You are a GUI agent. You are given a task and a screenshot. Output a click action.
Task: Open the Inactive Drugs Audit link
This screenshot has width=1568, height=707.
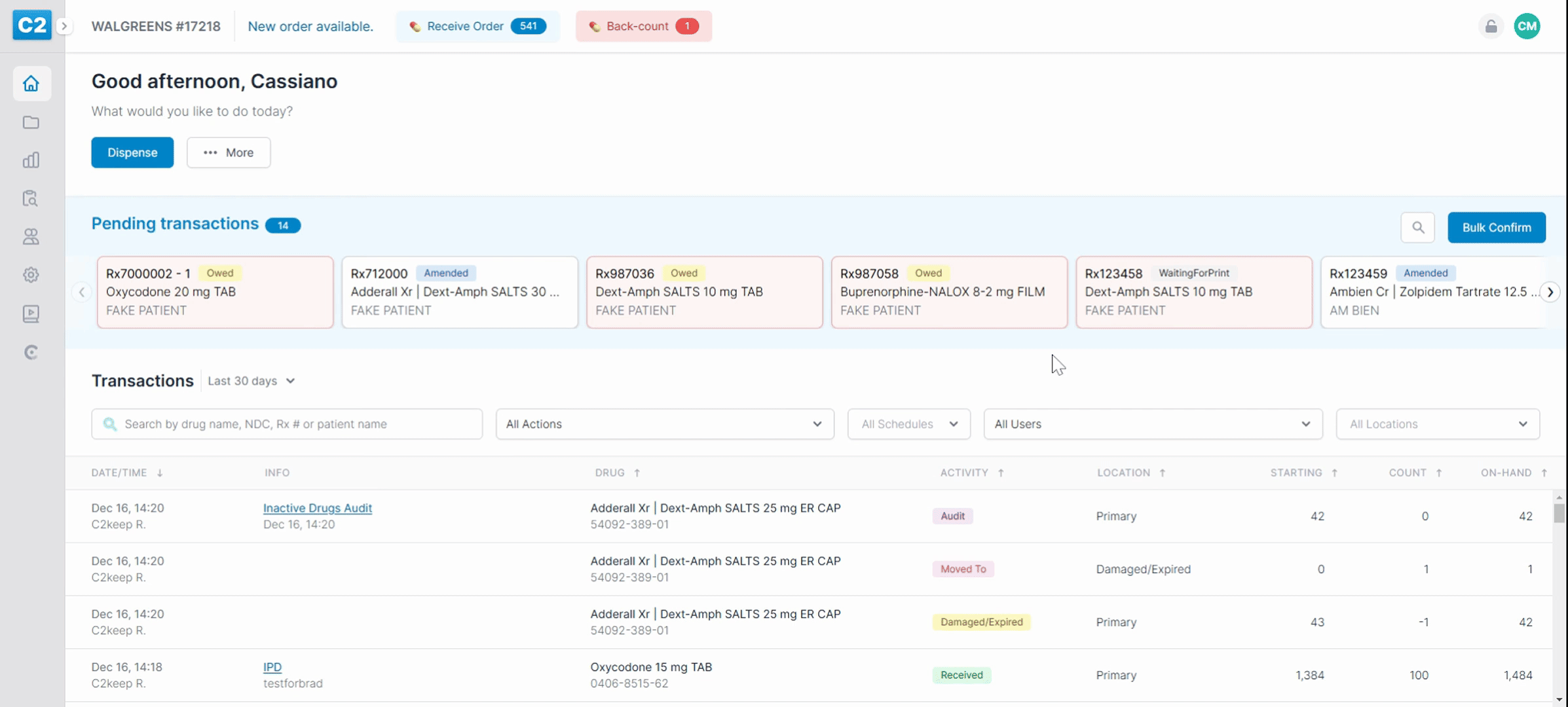pyautogui.click(x=318, y=508)
